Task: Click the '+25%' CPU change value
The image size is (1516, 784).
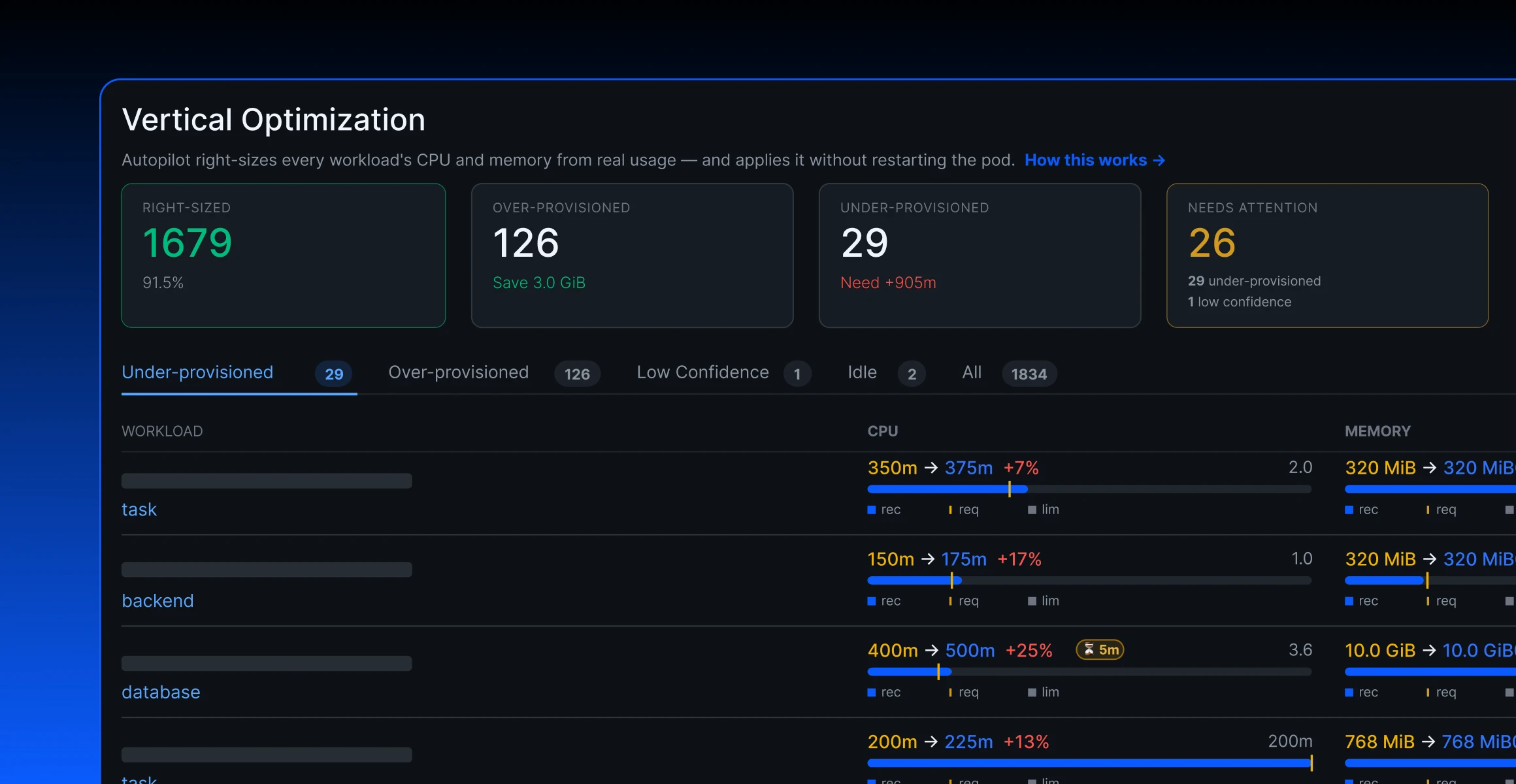Action: (1029, 651)
